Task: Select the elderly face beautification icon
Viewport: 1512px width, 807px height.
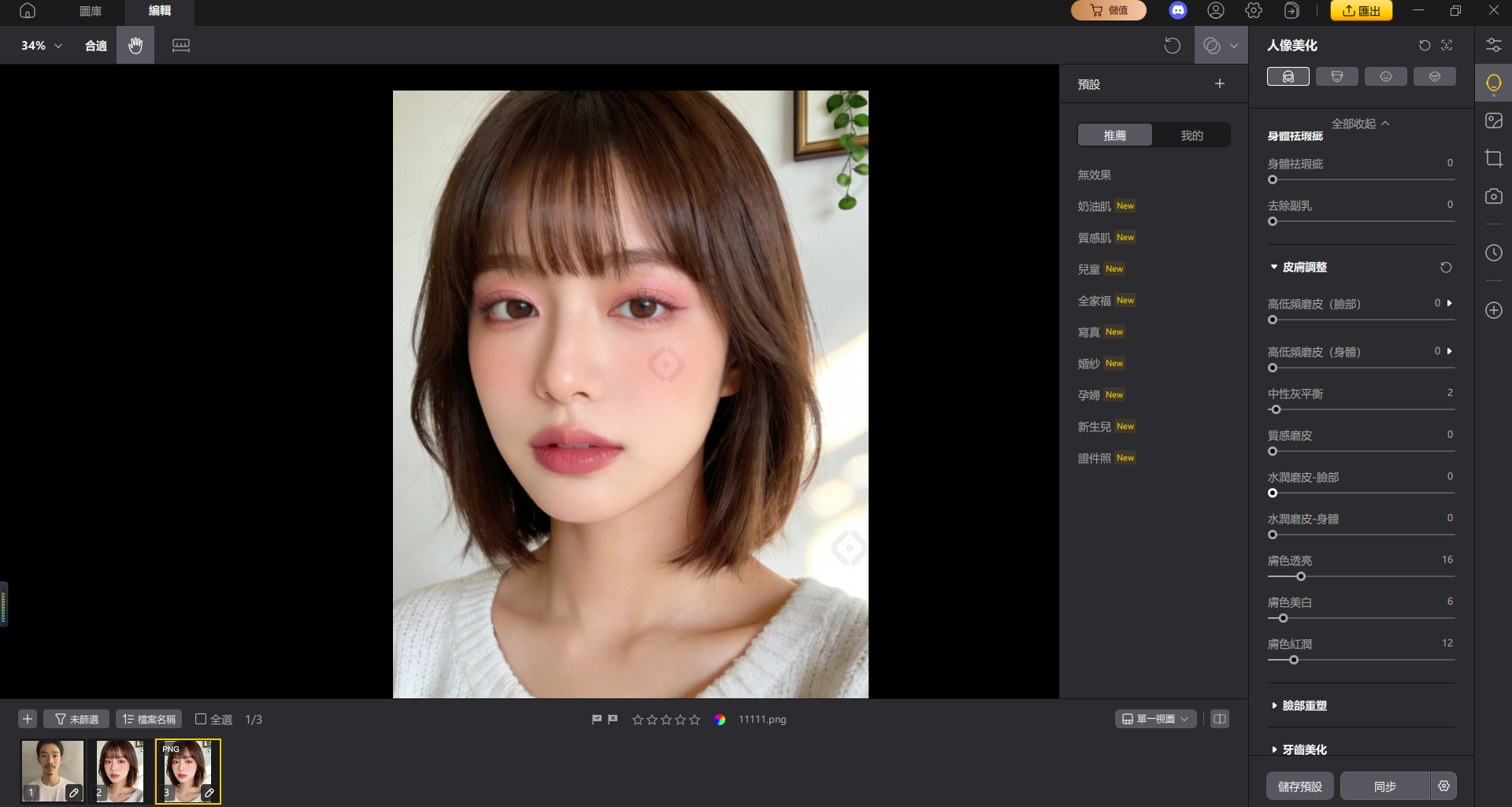Action: (1435, 76)
